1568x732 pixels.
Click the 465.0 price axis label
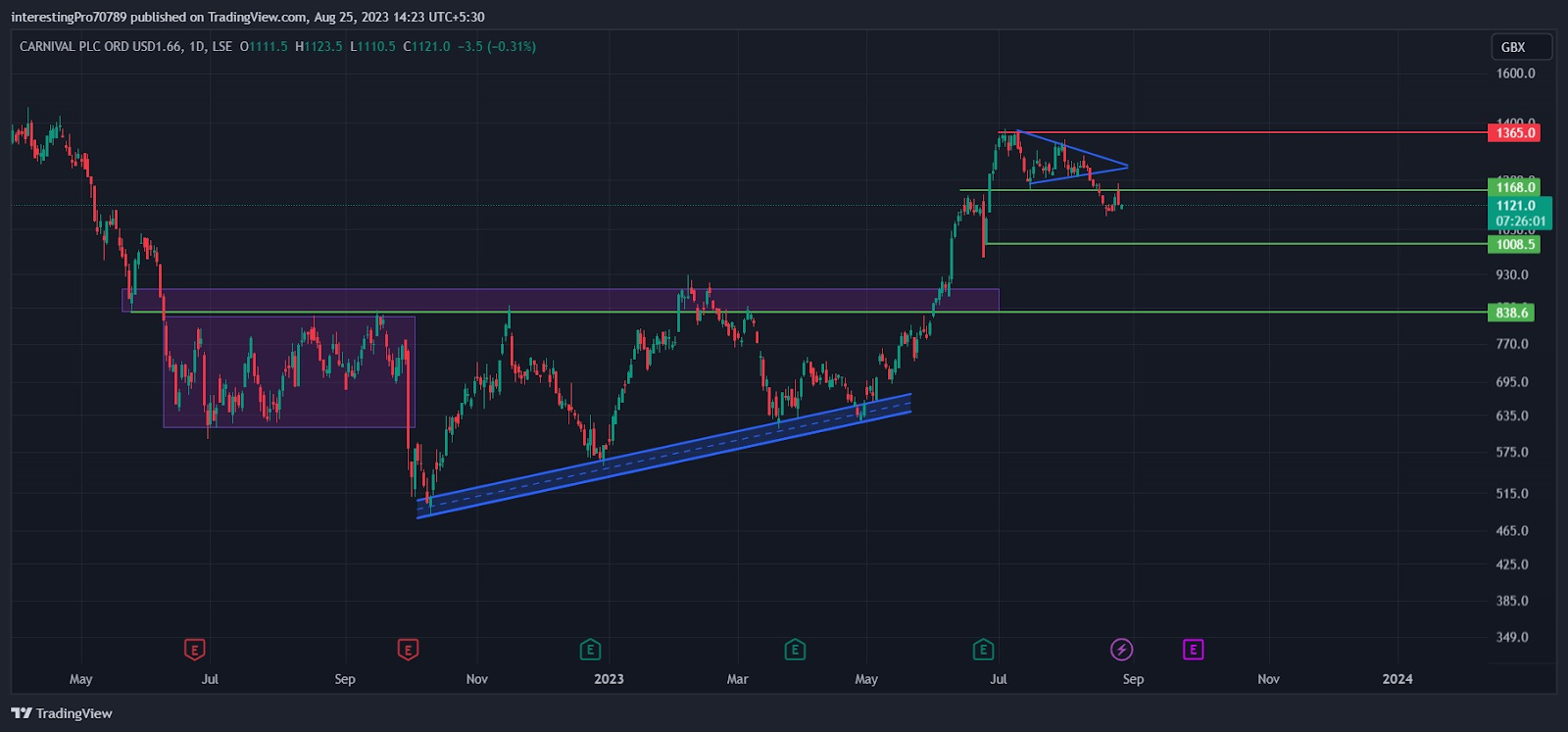(1512, 531)
